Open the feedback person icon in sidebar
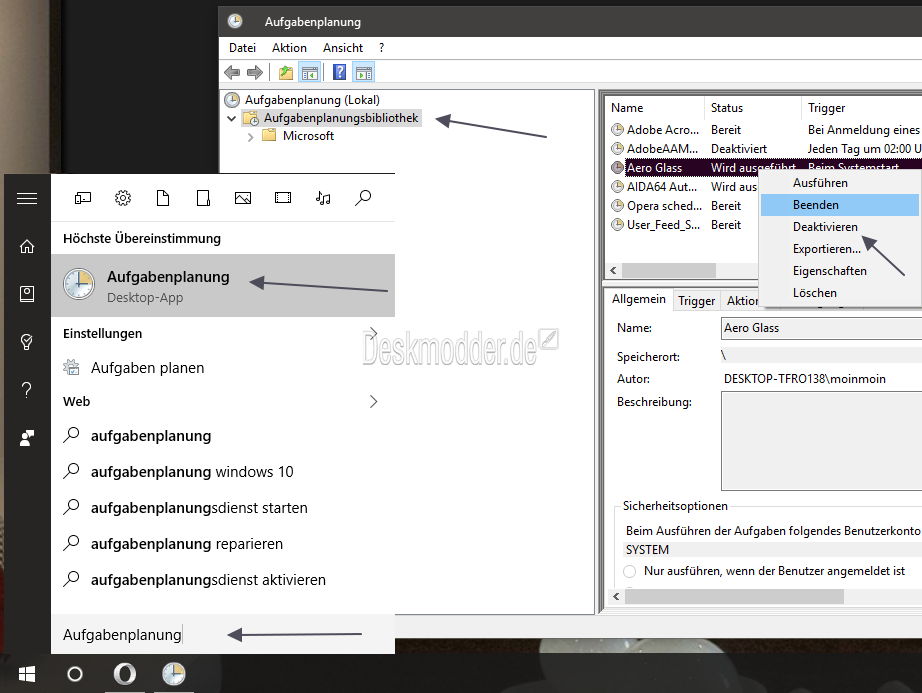Image resolution: width=922 pixels, height=693 pixels. point(27,437)
